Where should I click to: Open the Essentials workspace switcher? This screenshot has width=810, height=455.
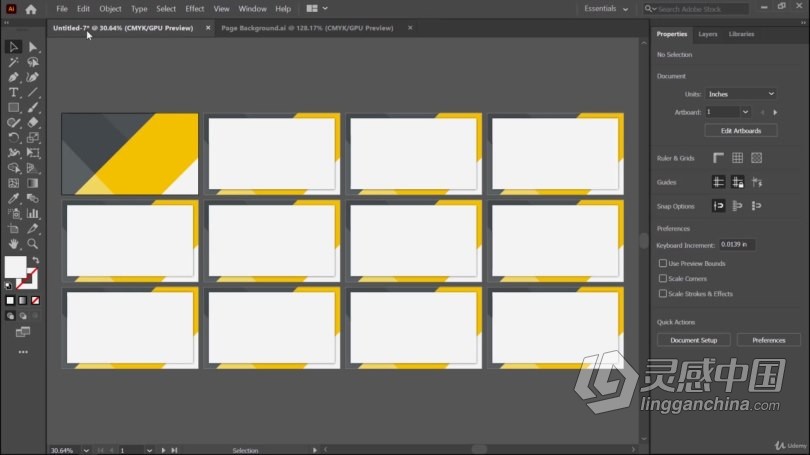point(606,9)
